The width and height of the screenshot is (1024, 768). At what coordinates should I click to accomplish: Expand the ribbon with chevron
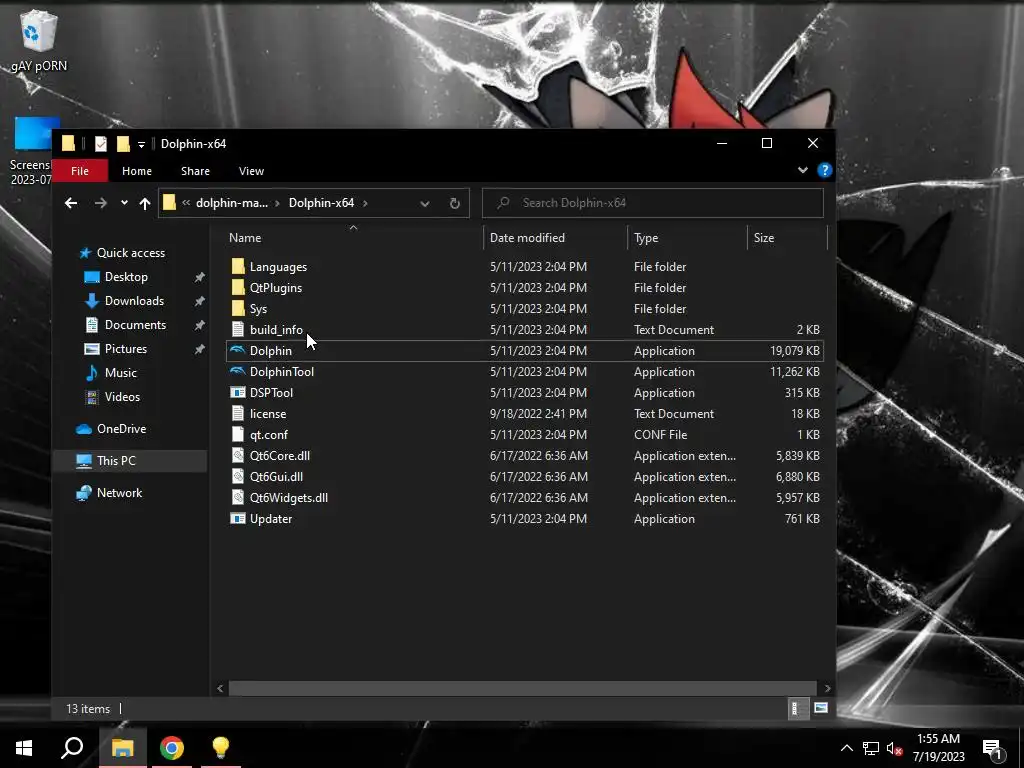click(x=803, y=170)
